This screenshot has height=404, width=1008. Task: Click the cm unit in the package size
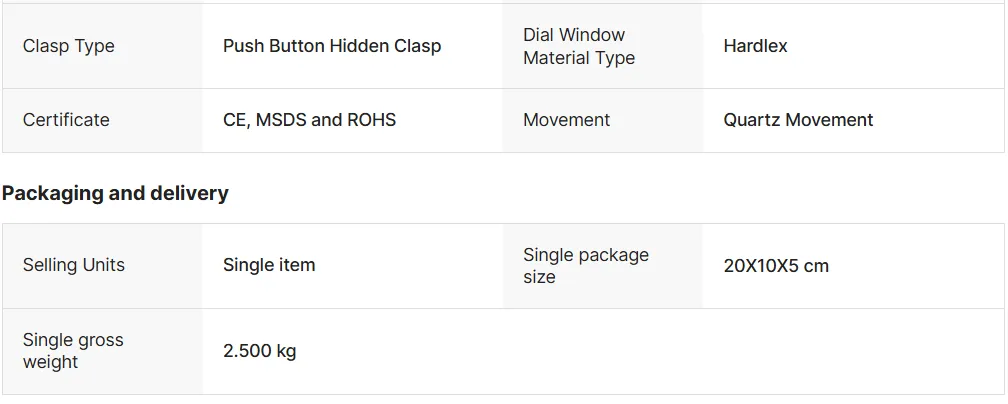click(816, 266)
